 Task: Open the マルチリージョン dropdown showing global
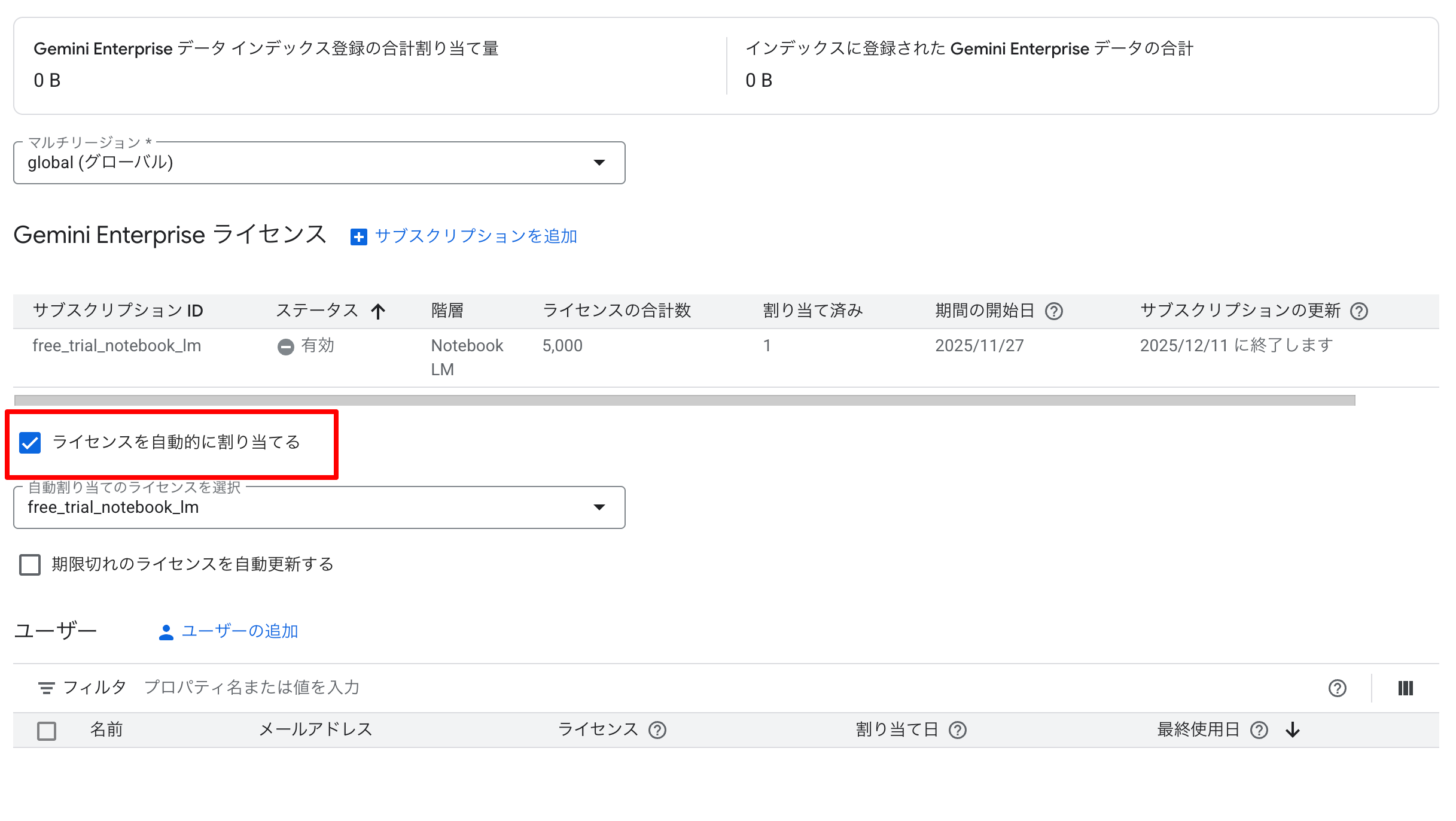tap(600, 162)
